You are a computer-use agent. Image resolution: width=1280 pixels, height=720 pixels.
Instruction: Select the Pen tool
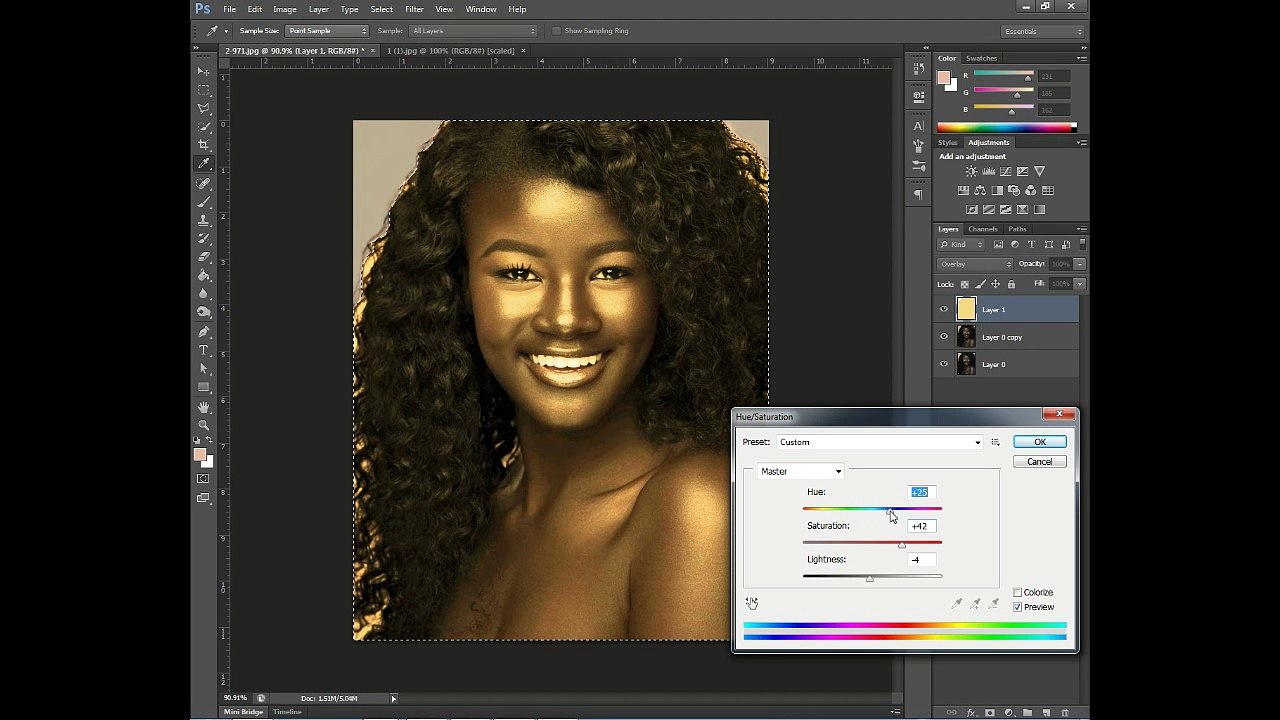204,331
